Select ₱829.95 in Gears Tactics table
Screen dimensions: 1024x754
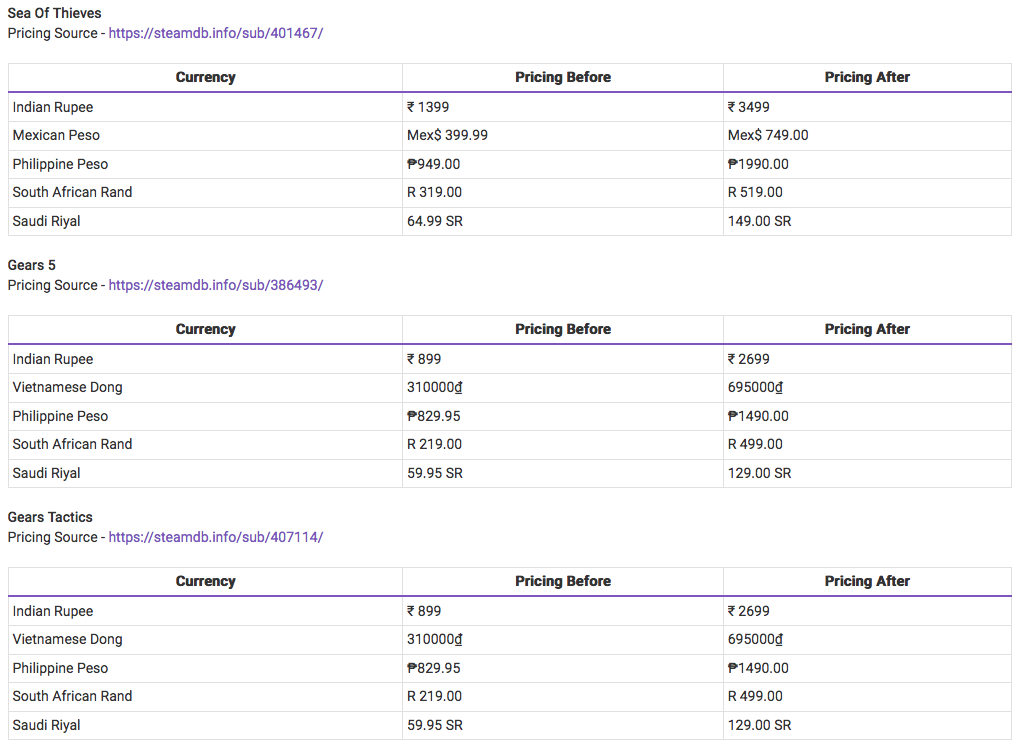[x=434, y=668]
